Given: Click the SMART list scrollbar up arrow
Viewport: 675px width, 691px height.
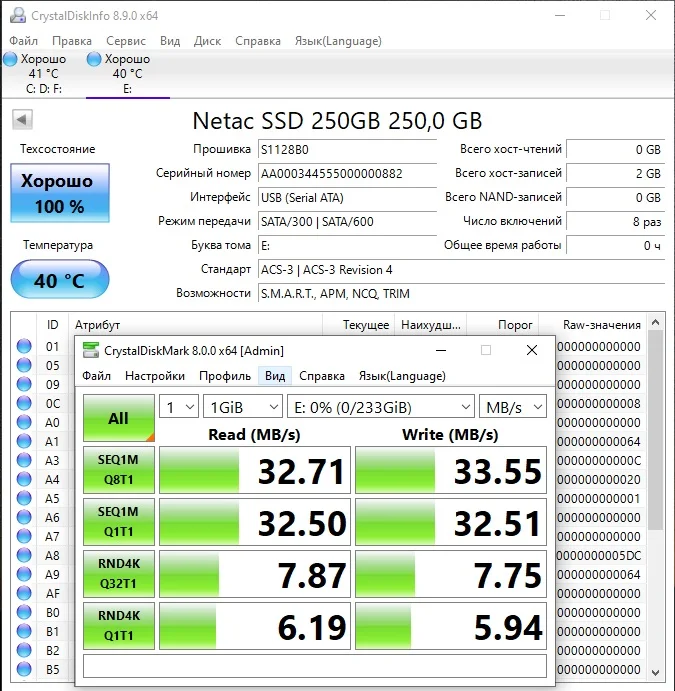Looking at the screenshot, I should click(x=656, y=323).
